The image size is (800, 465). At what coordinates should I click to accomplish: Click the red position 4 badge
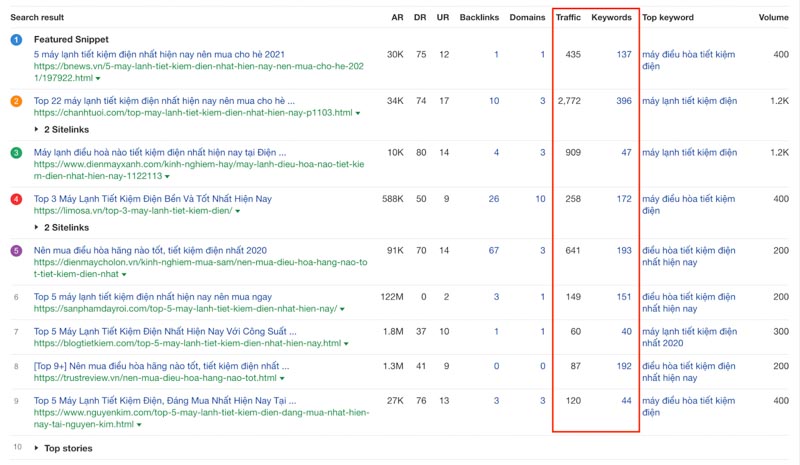[16, 199]
